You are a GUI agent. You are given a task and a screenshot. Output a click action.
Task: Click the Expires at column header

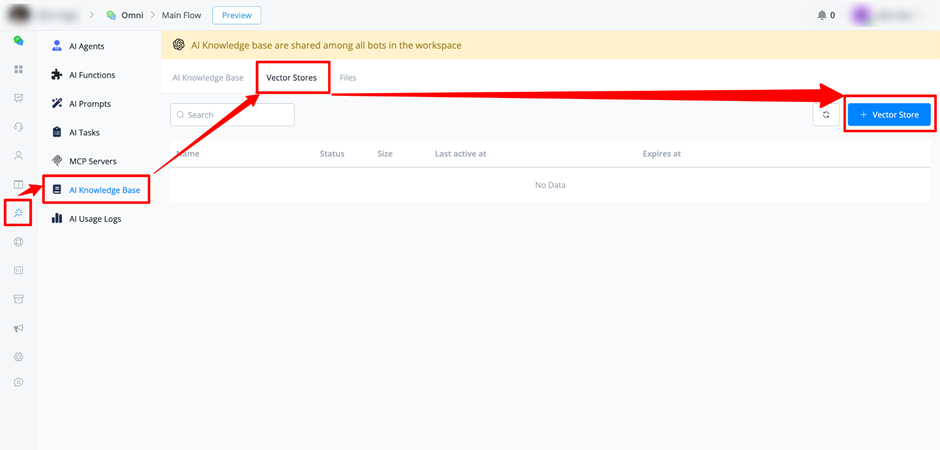coord(662,154)
